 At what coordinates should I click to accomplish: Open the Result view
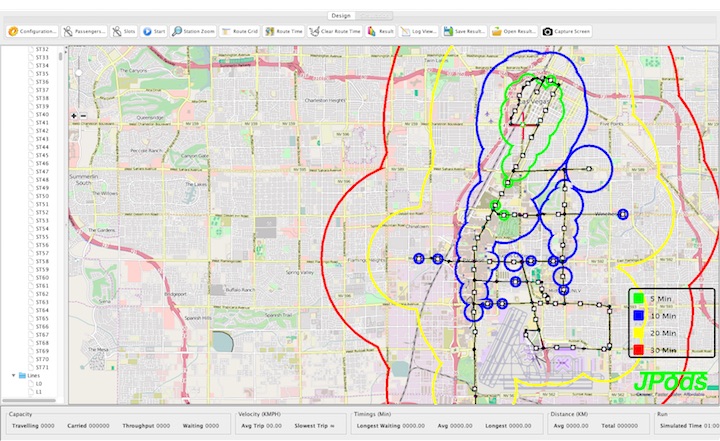coord(381,32)
